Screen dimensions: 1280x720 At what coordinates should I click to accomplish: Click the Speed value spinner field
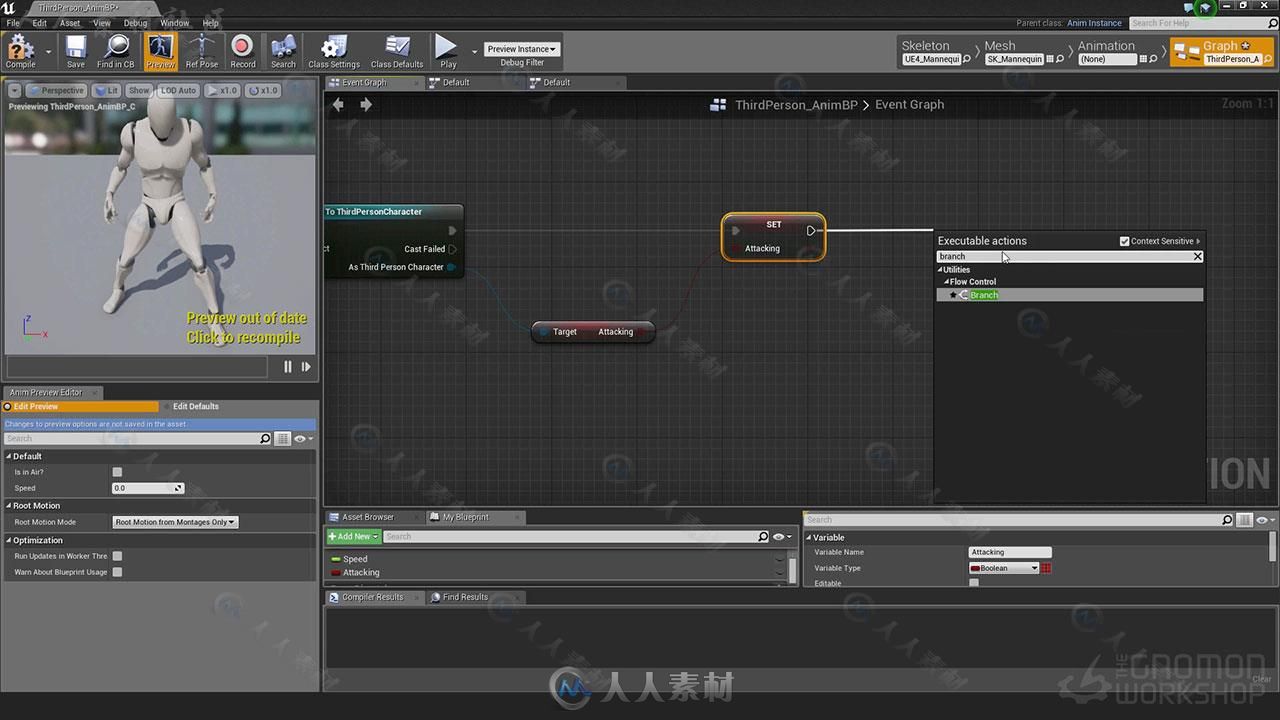pyautogui.click(x=148, y=488)
